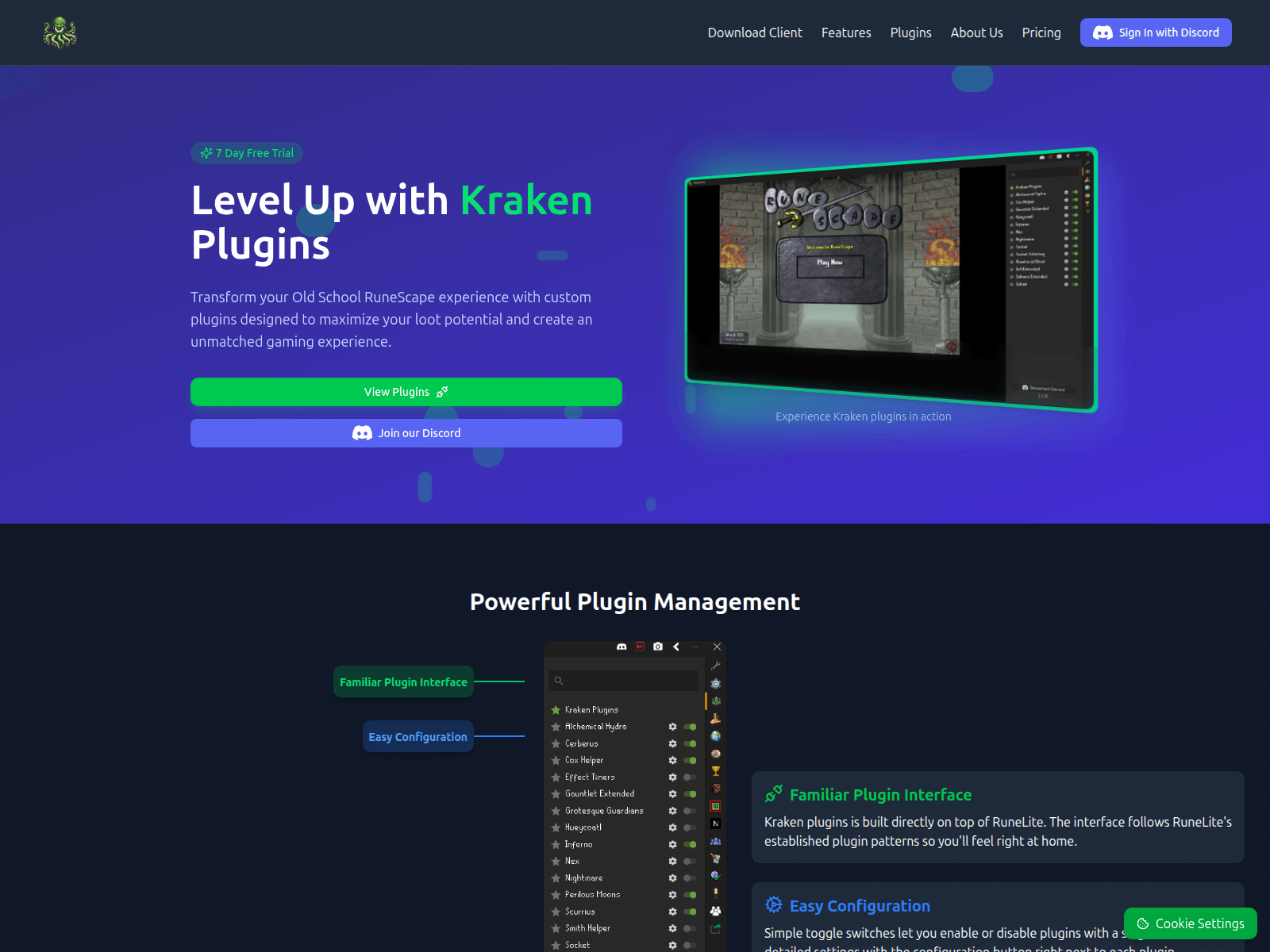Go to the Pricing page

coord(1041,33)
